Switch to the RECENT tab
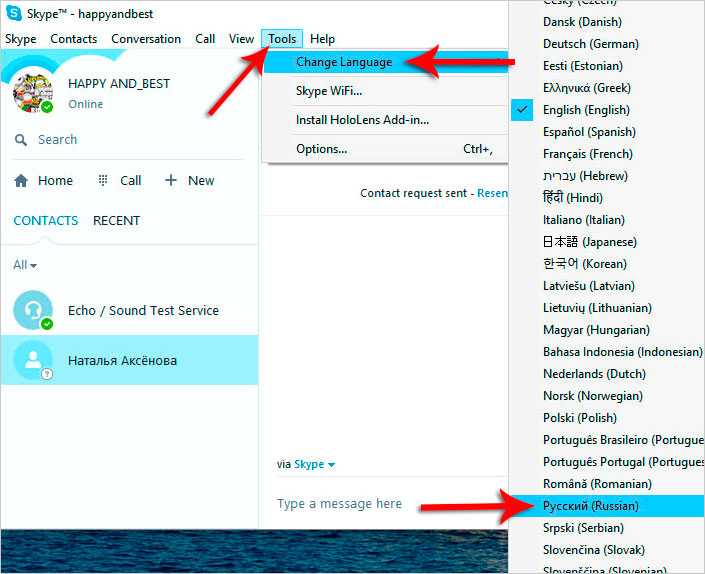Viewport: 705px width, 574px height. 116,221
